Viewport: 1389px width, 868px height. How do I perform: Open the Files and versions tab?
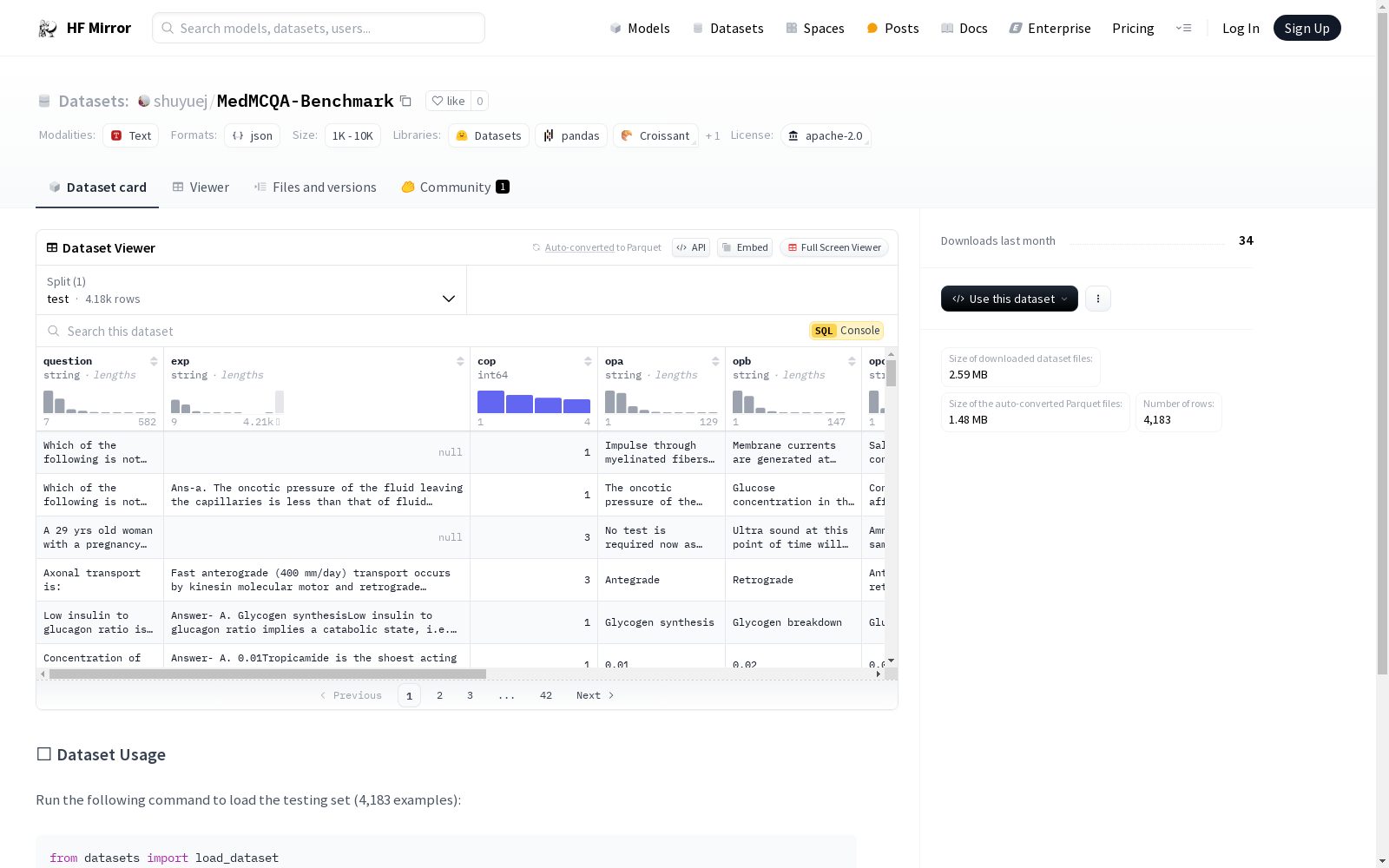click(315, 187)
